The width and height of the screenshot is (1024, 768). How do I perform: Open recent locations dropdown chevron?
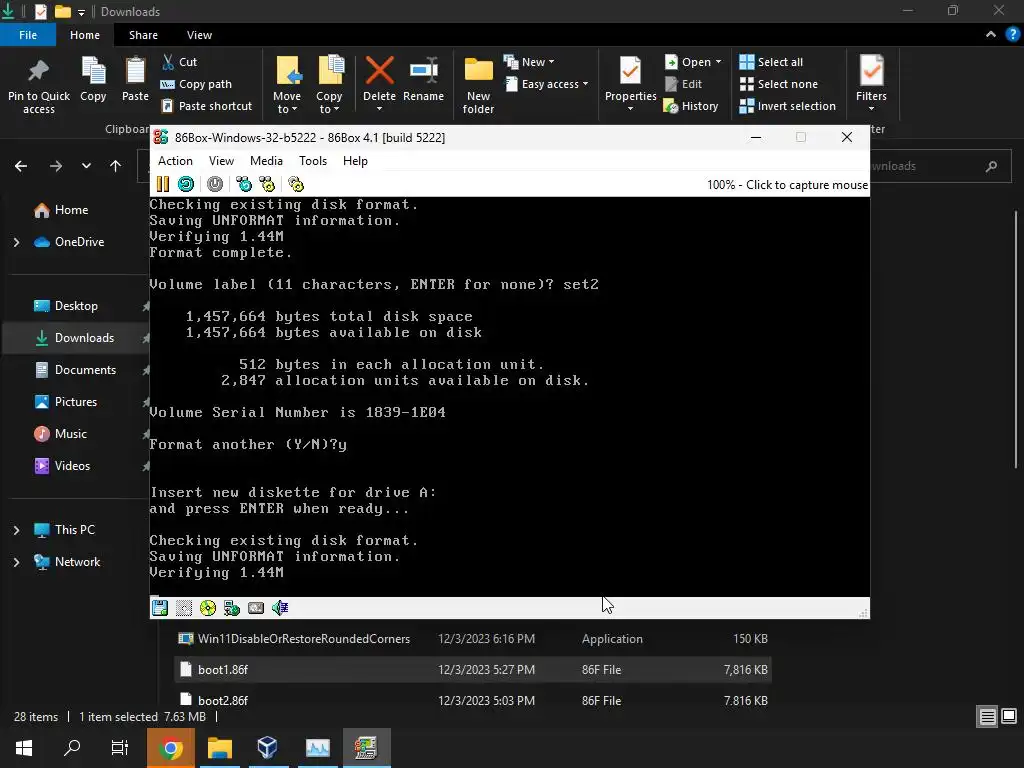[x=86, y=167]
